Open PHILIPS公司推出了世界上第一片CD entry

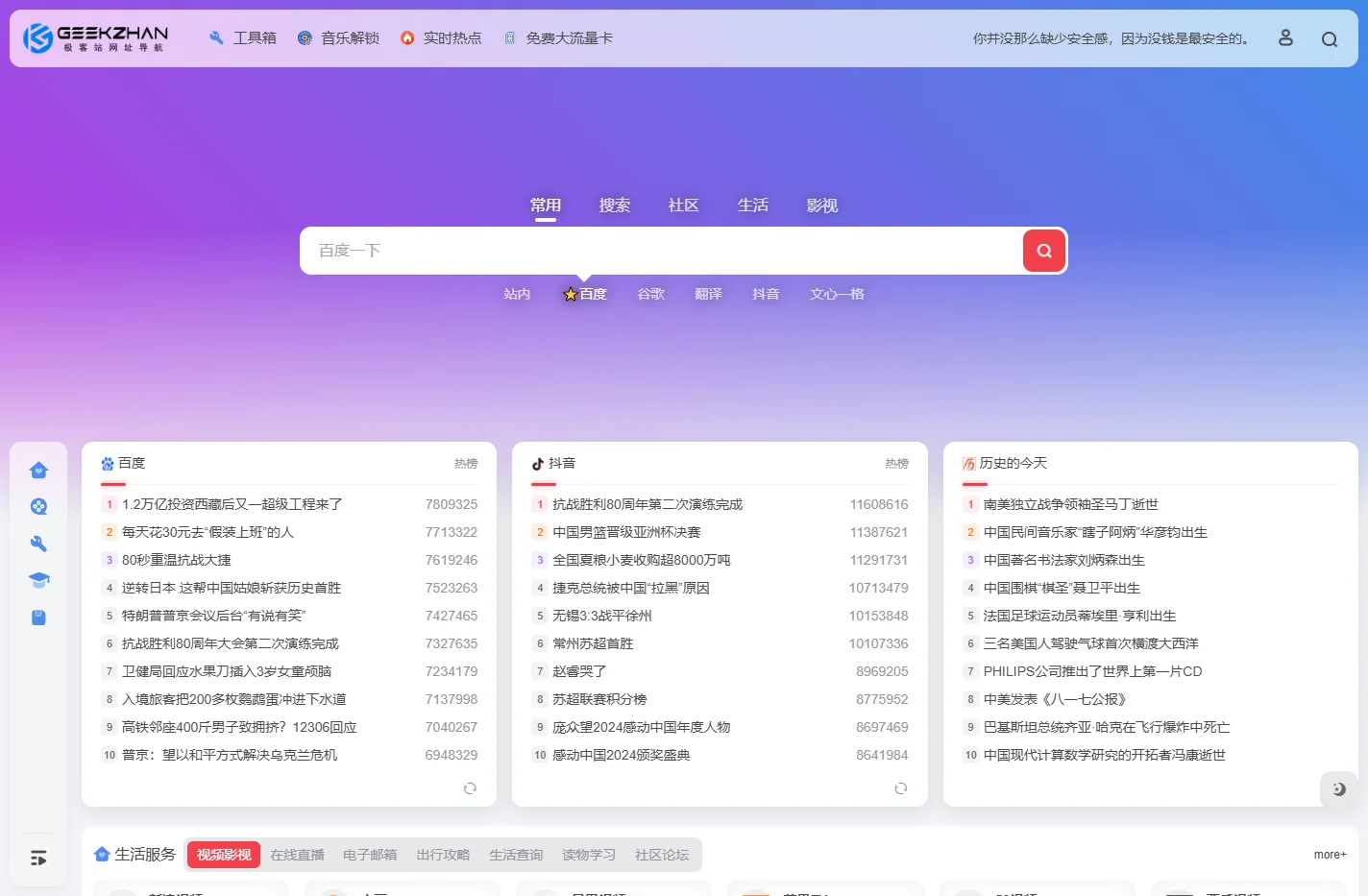[x=1093, y=671]
